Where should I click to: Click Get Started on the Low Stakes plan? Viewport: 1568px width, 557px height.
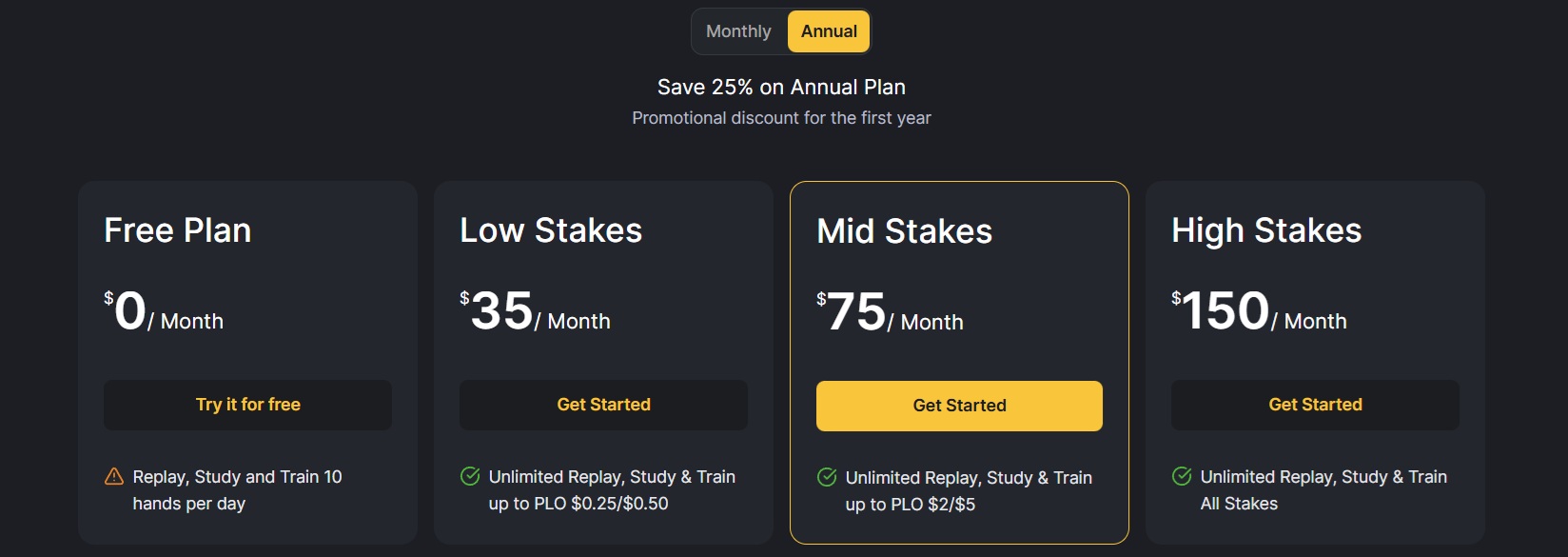(603, 405)
